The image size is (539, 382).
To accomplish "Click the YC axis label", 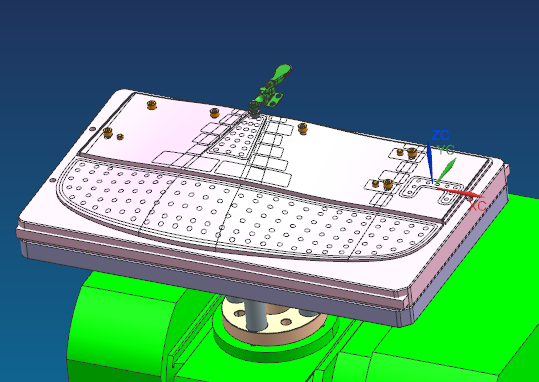I will point(447,150).
